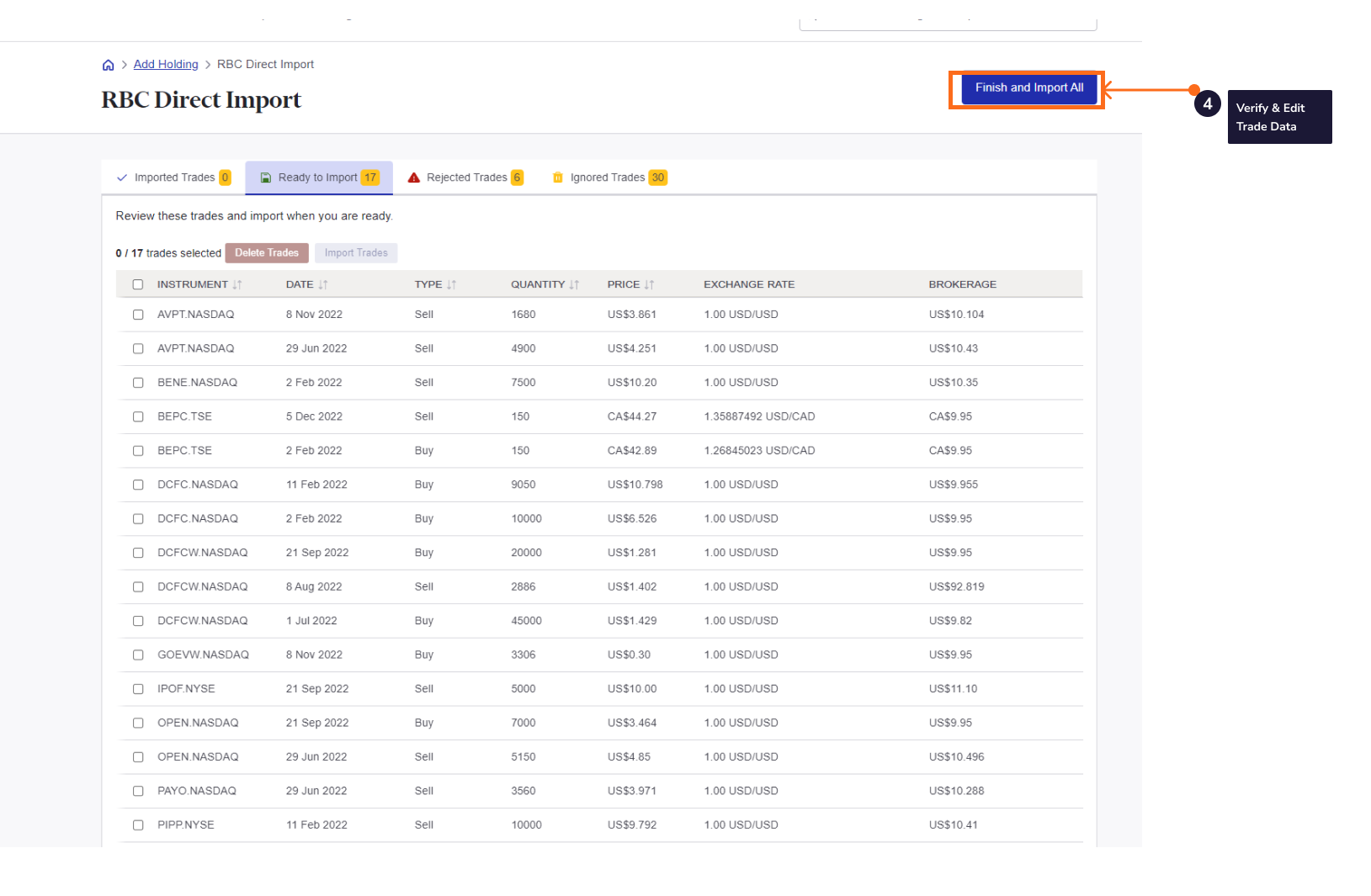The width and height of the screenshot is (1371, 896).
Task: Click the 1.35887492 USD/CAD exchange rate
Action: pos(759,416)
